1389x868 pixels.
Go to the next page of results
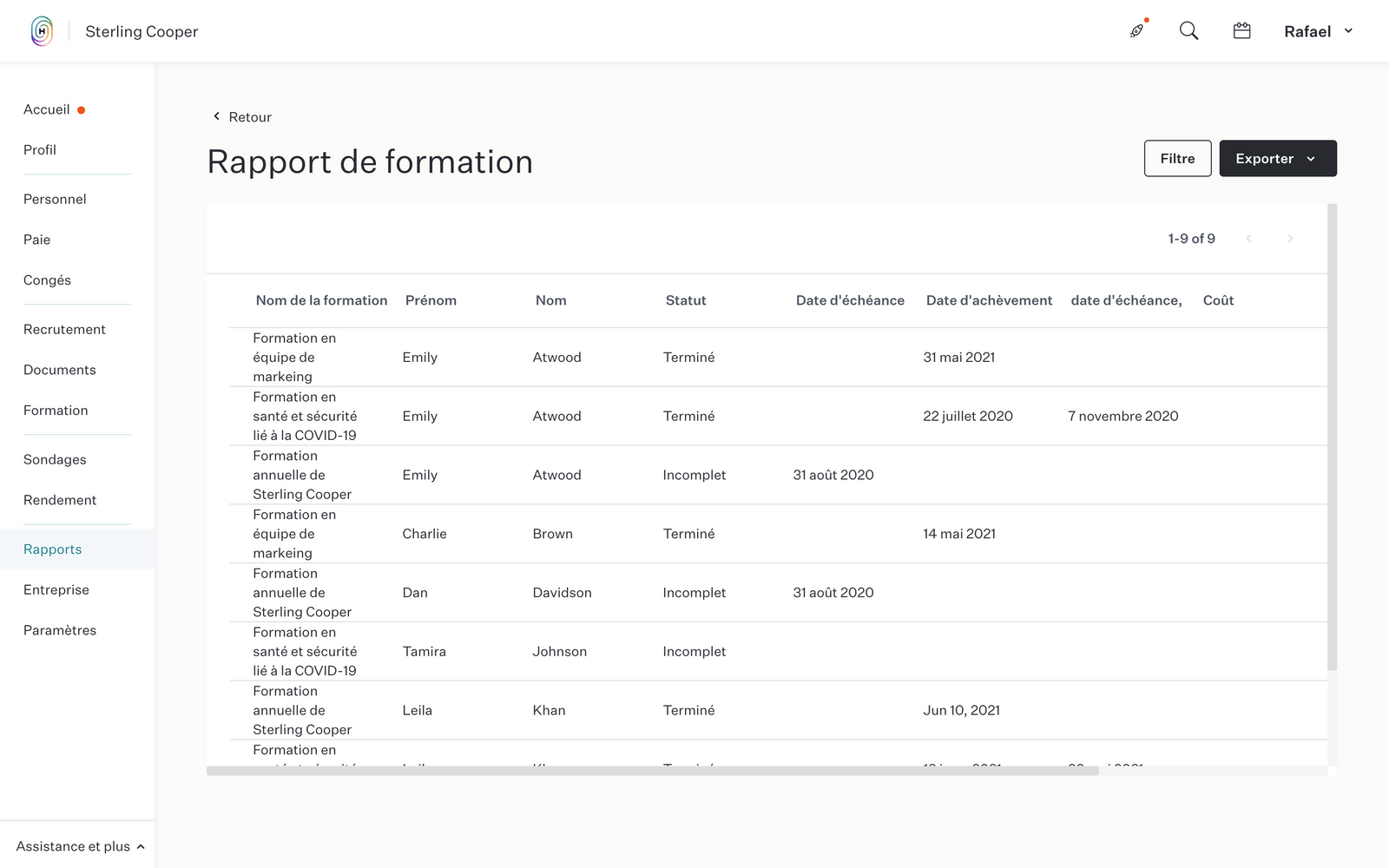[1290, 238]
